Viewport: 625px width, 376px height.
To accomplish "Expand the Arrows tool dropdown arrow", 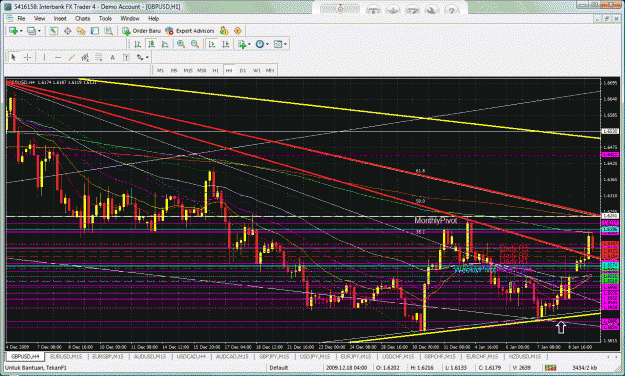I will (x=147, y=57).
